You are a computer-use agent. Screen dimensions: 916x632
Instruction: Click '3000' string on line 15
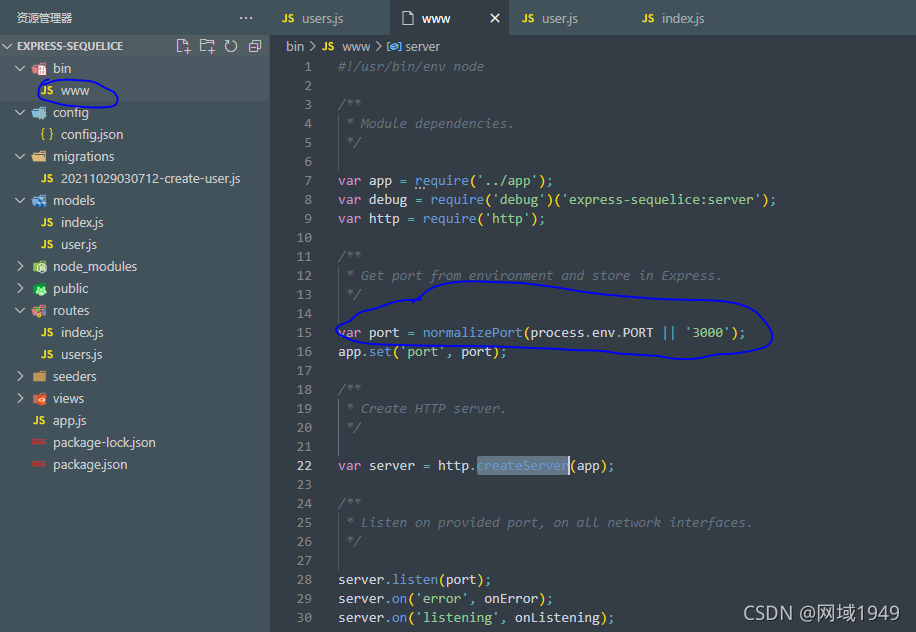tap(707, 332)
